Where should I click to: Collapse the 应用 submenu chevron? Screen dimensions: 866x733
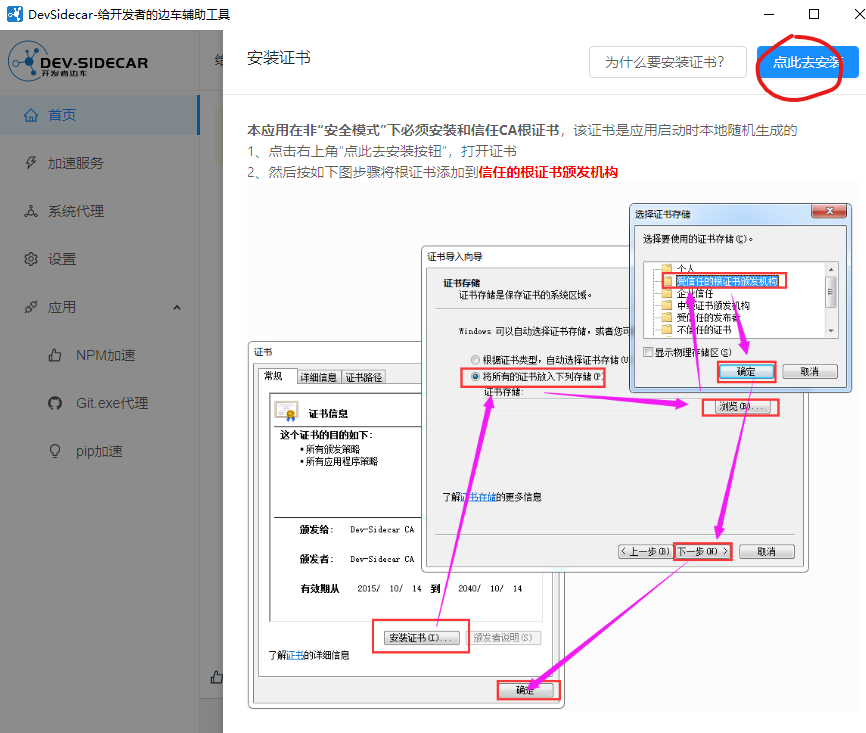click(177, 307)
